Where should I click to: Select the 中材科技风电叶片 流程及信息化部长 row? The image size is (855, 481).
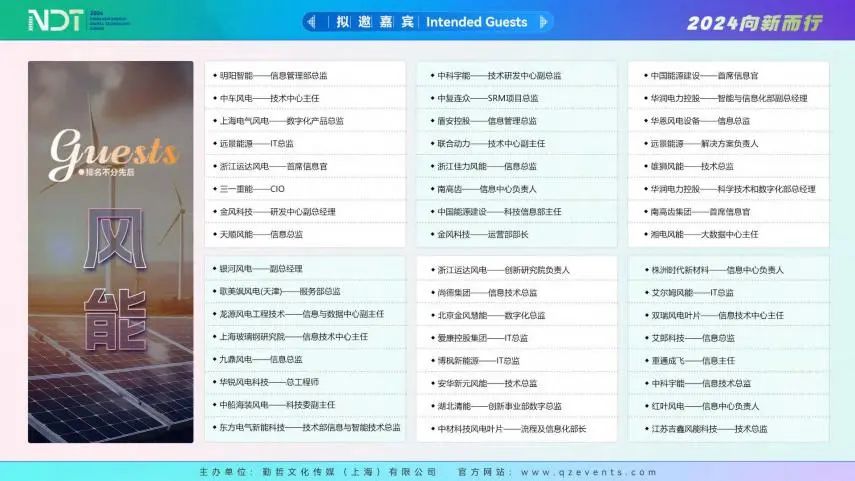coord(517,429)
